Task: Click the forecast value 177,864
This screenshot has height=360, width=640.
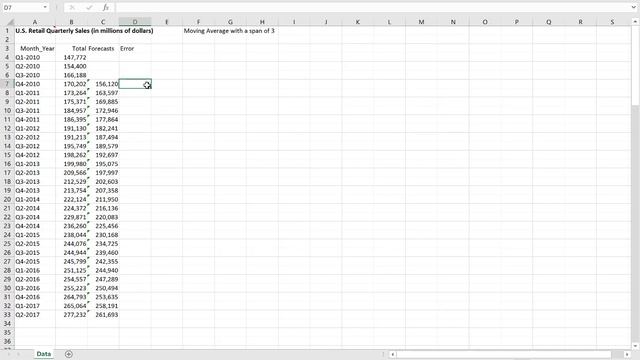Action: click(x=107, y=120)
